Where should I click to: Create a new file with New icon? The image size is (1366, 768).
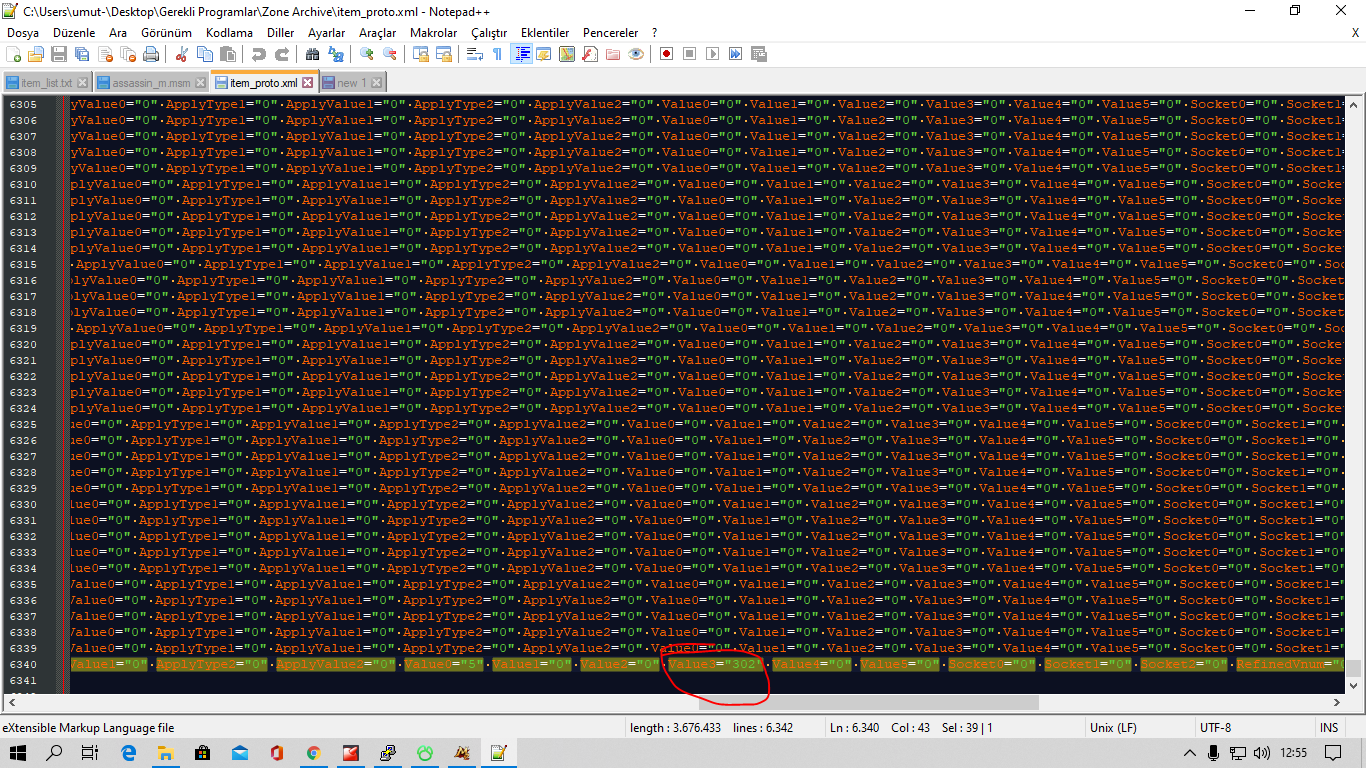13,54
